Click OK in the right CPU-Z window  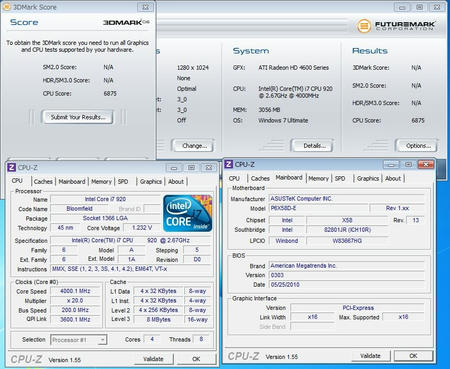coord(413,356)
